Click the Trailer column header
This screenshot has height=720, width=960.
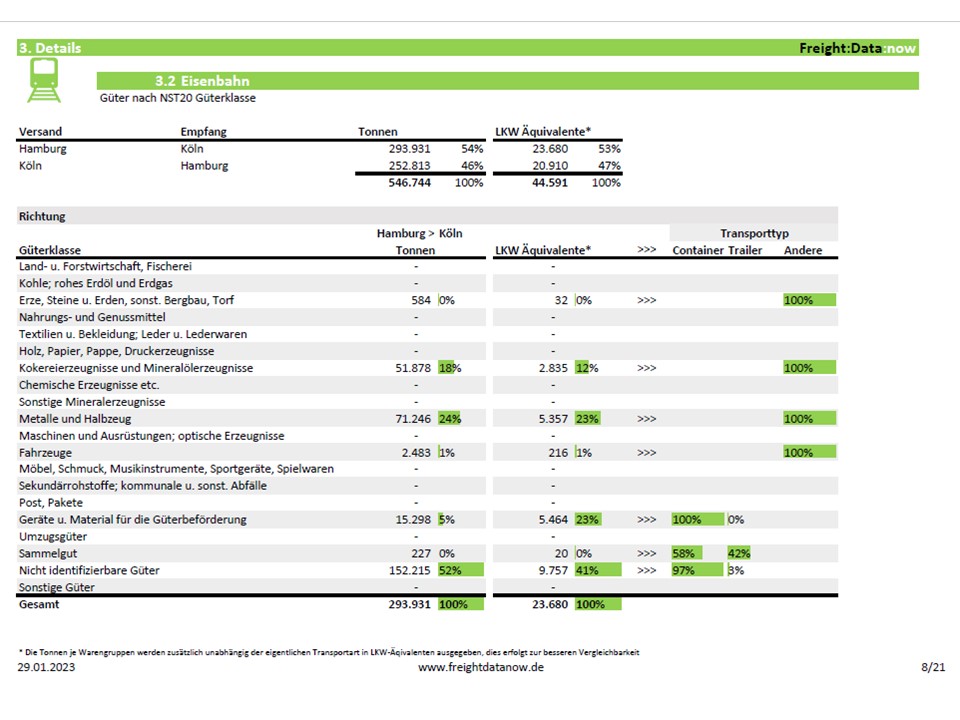point(745,250)
